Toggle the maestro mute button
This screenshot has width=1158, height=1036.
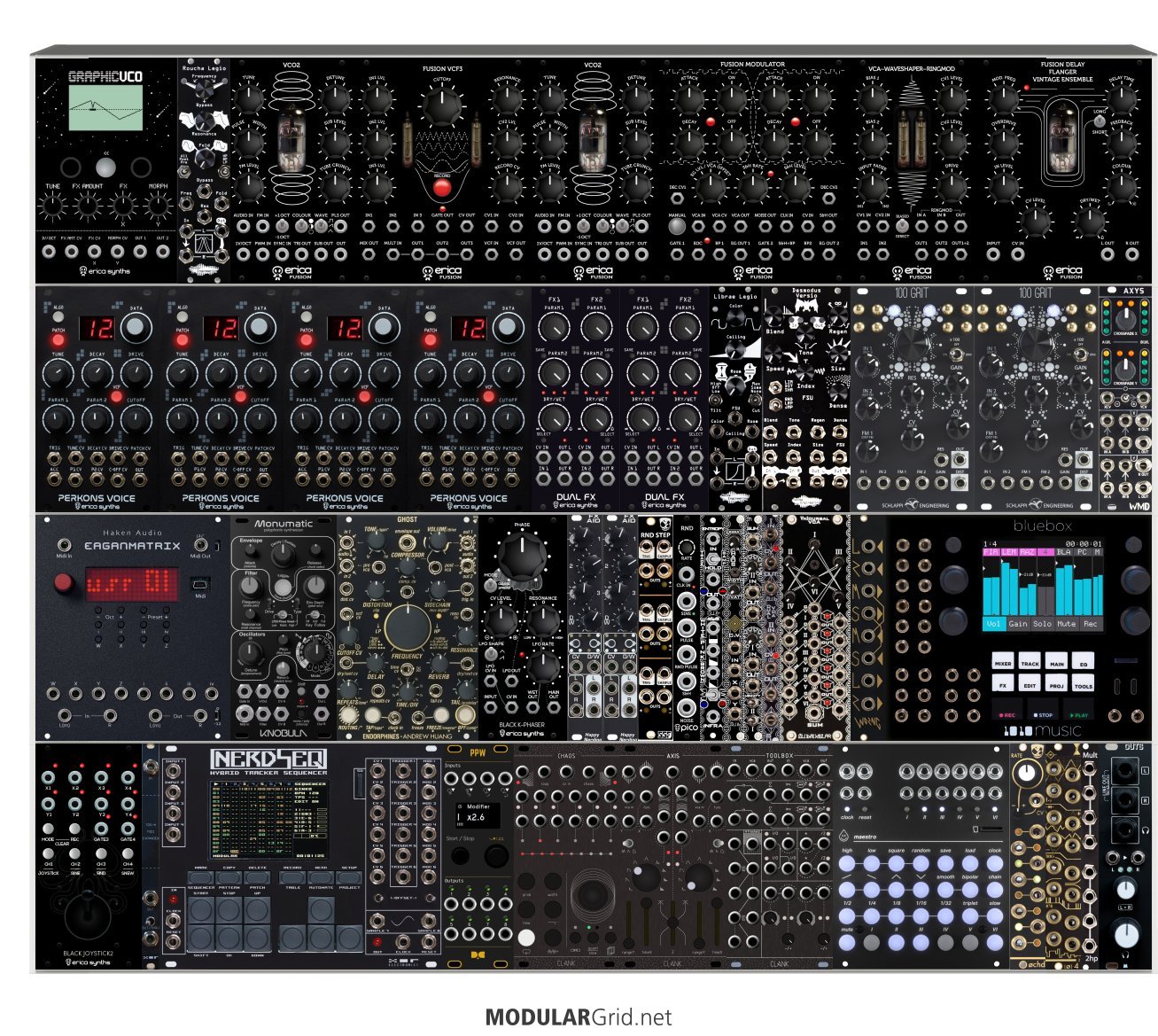coord(847,942)
